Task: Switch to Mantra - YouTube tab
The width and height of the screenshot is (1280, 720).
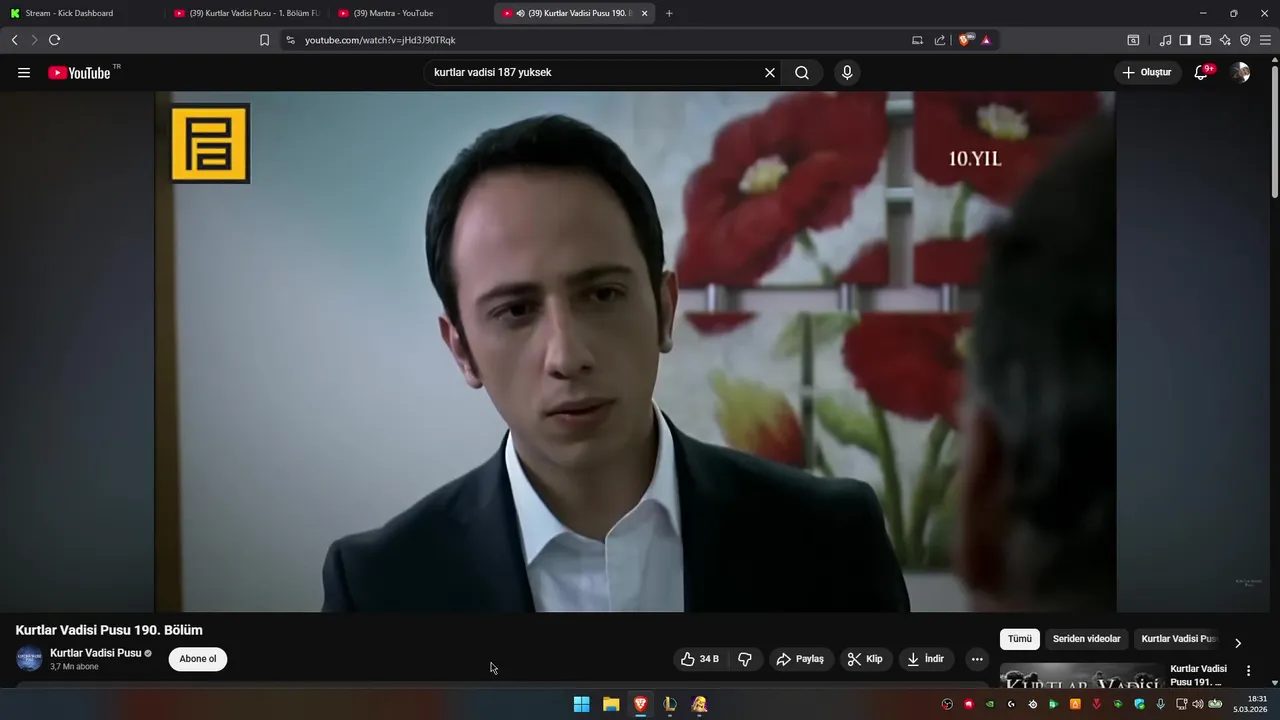Action: coord(410,13)
